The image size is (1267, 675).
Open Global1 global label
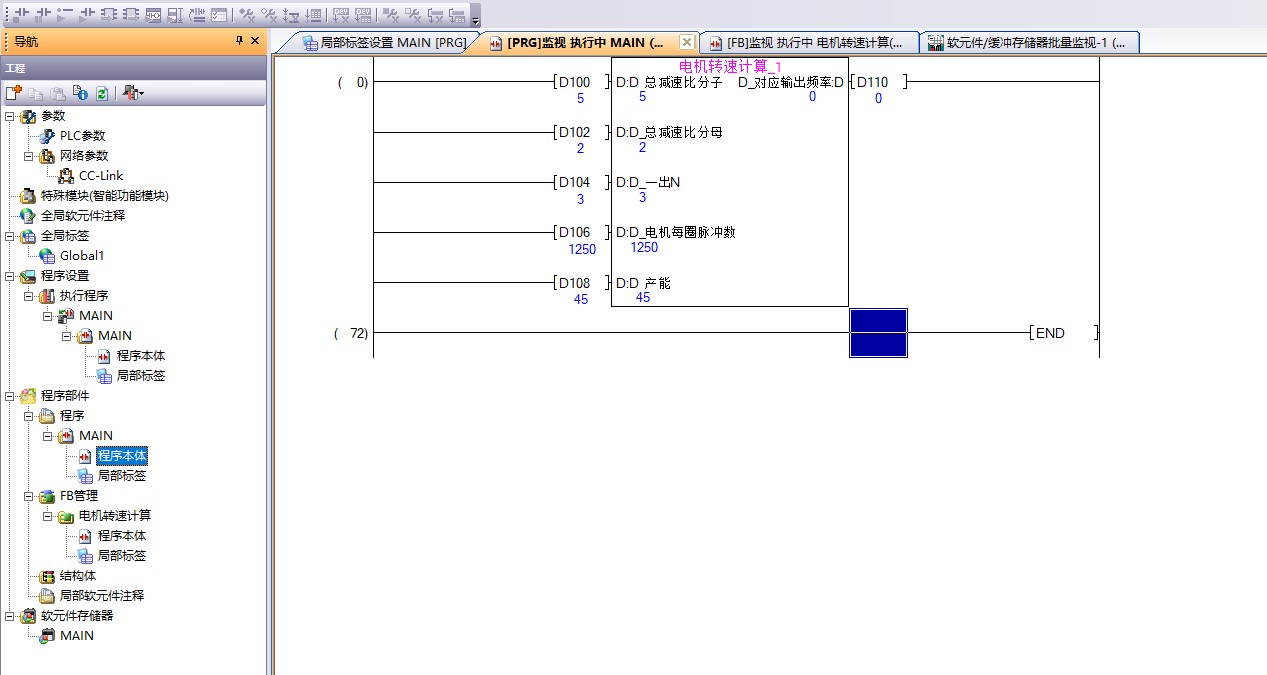[81, 256]
